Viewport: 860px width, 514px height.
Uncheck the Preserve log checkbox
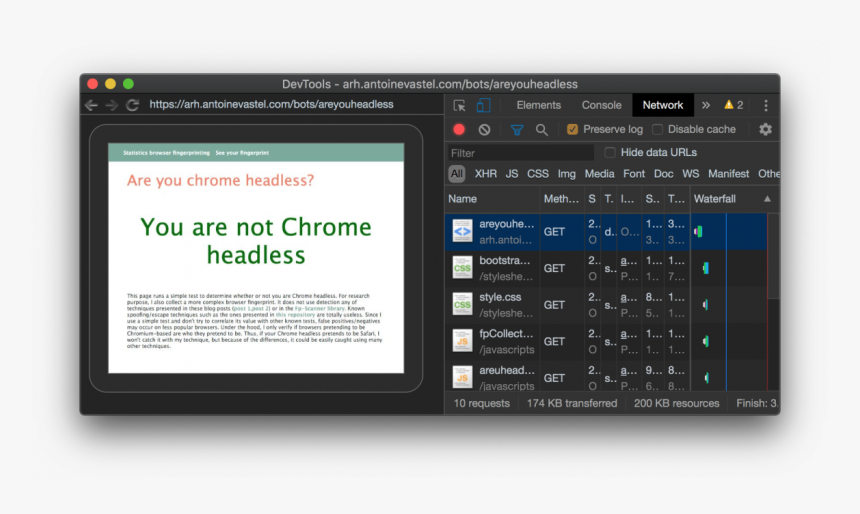point(573,129)
